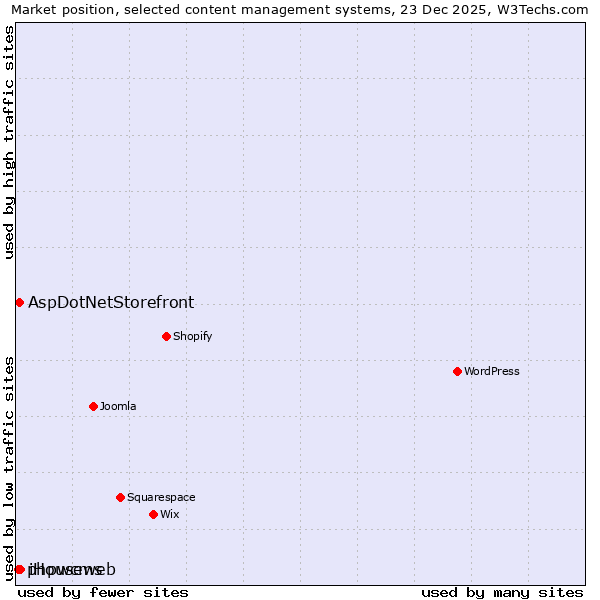Click the WordPress red data point
The image size is (600, 600).
[457, 371]
